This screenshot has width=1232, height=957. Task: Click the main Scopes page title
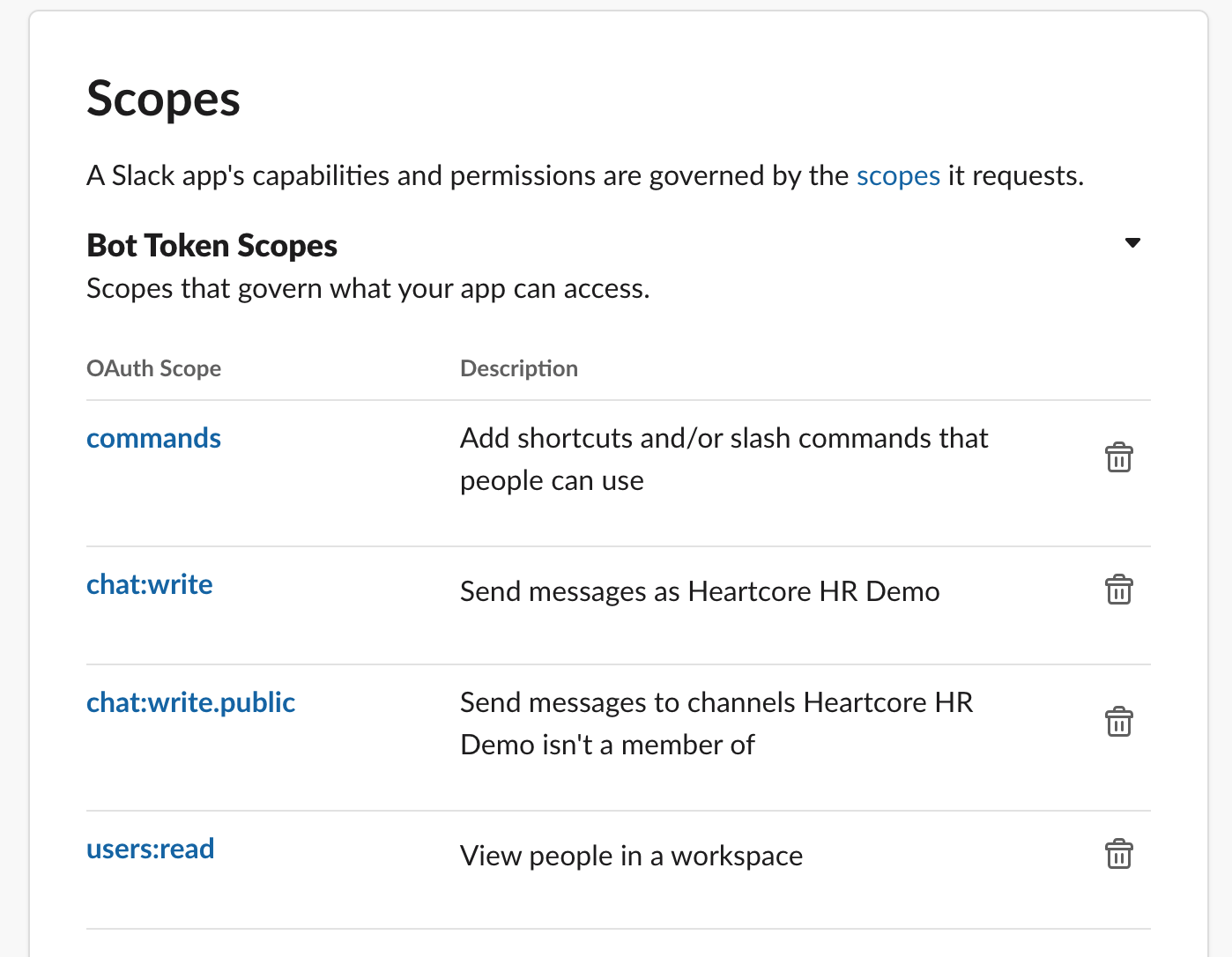[x=163, y=99]
